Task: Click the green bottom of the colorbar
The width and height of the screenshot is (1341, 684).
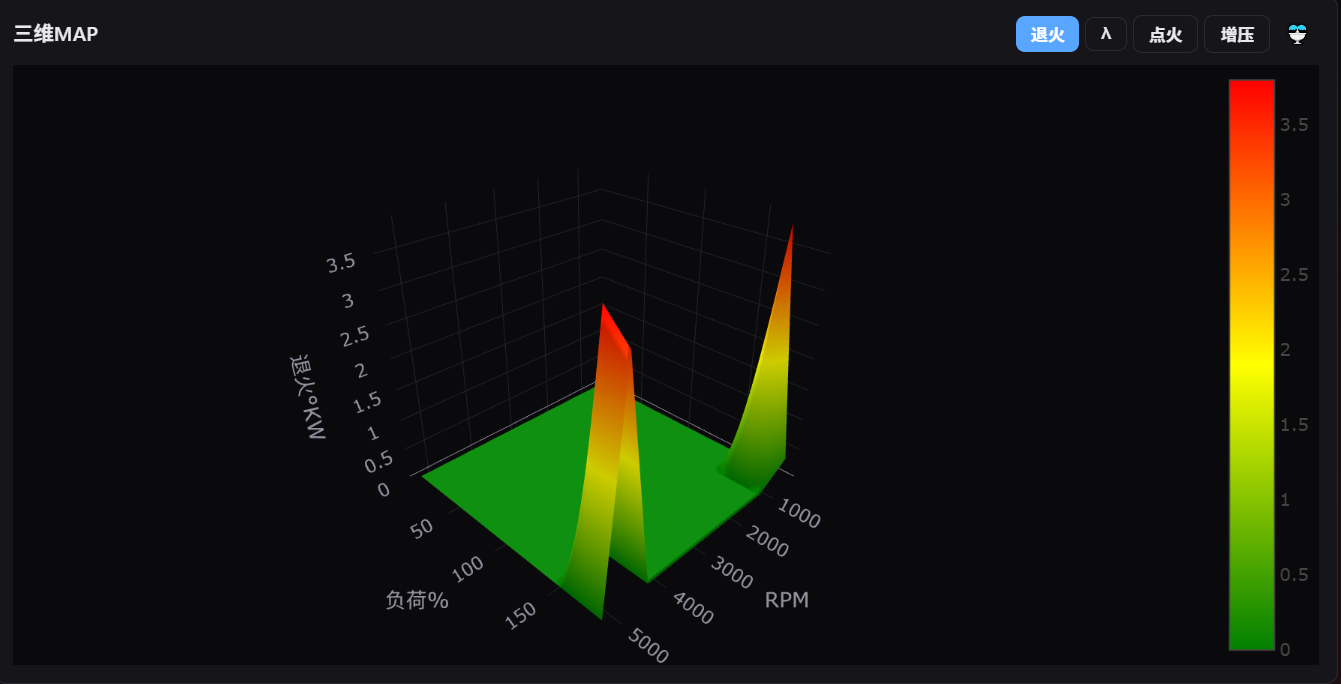Action: pos(1252,630)
